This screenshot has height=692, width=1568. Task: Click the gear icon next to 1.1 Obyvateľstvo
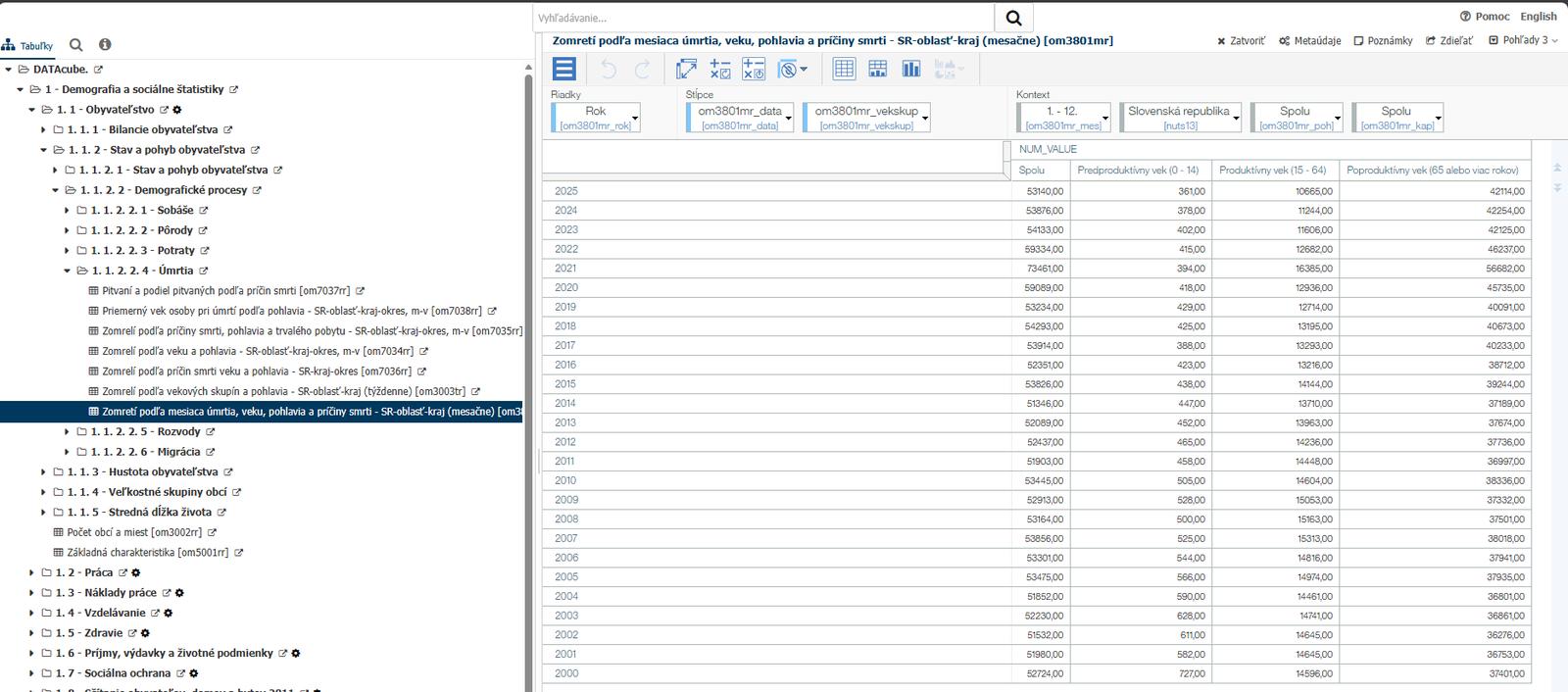click(x=177, y=110)
